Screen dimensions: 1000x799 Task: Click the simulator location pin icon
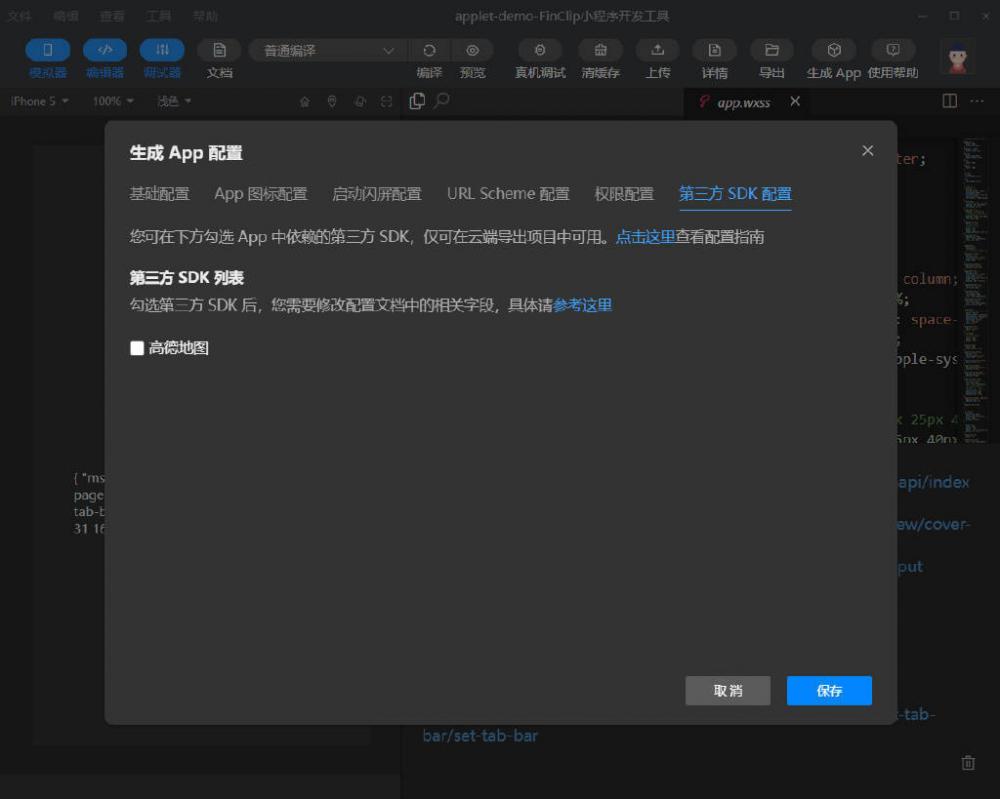332,102
